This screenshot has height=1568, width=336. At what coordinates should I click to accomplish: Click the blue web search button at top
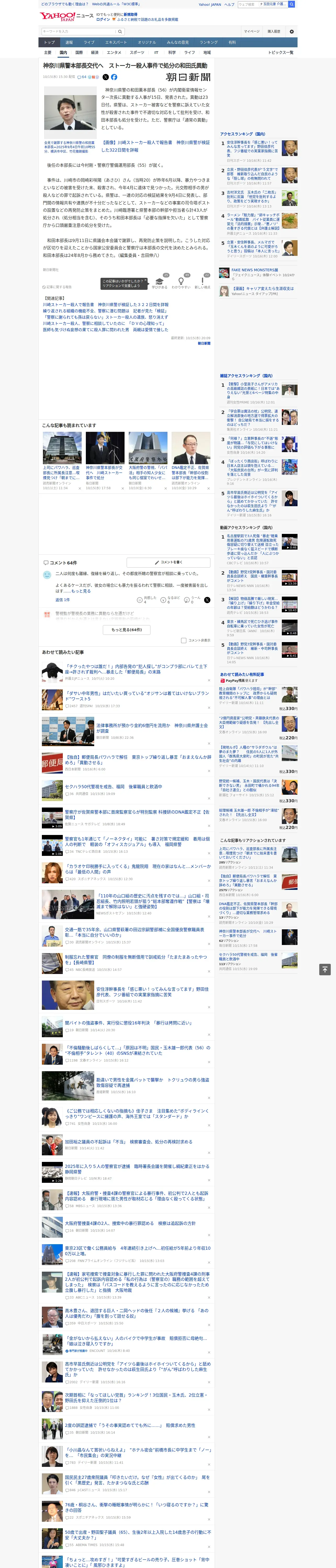[x=292, y=4]
